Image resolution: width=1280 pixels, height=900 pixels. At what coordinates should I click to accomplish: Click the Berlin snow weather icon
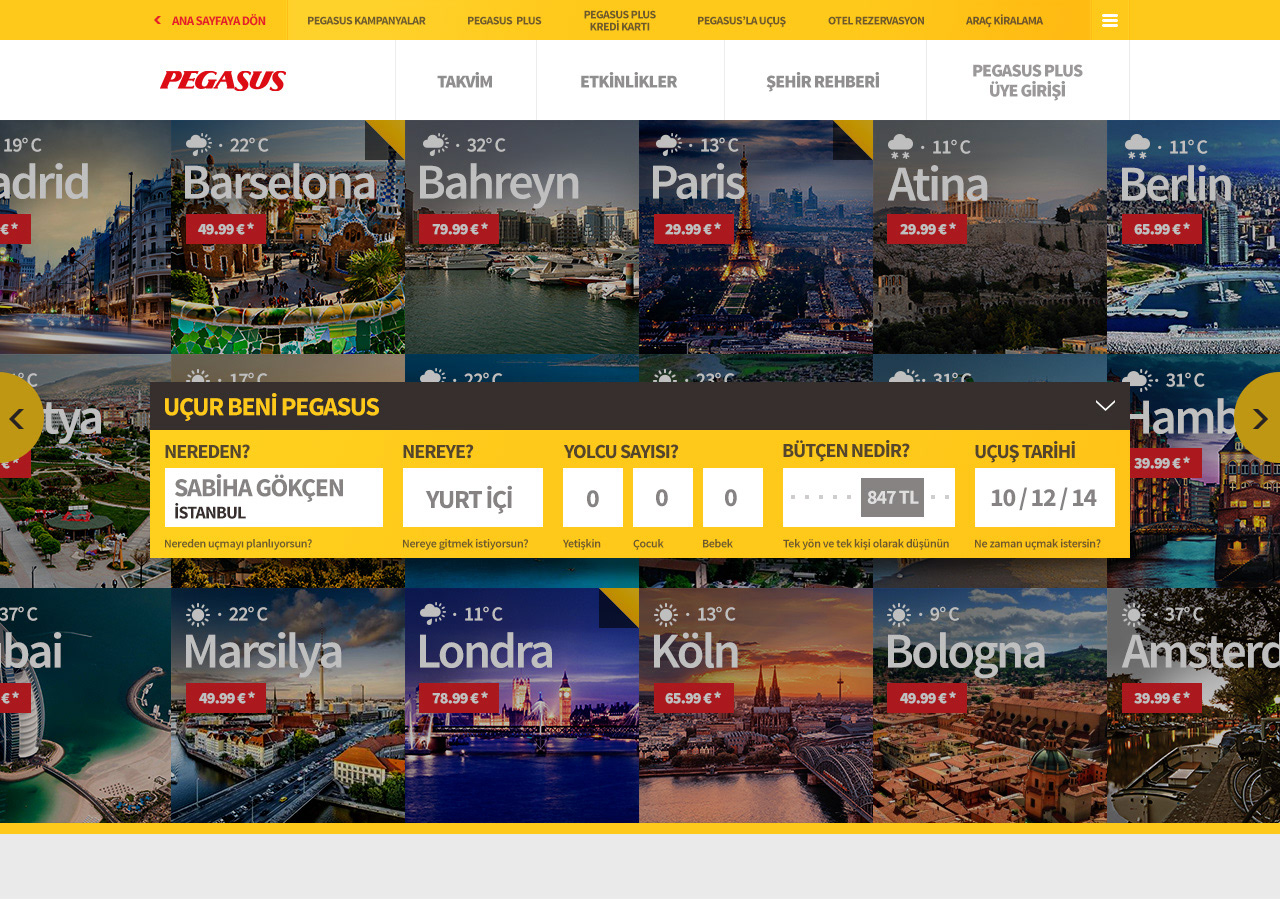point(1137,146)
